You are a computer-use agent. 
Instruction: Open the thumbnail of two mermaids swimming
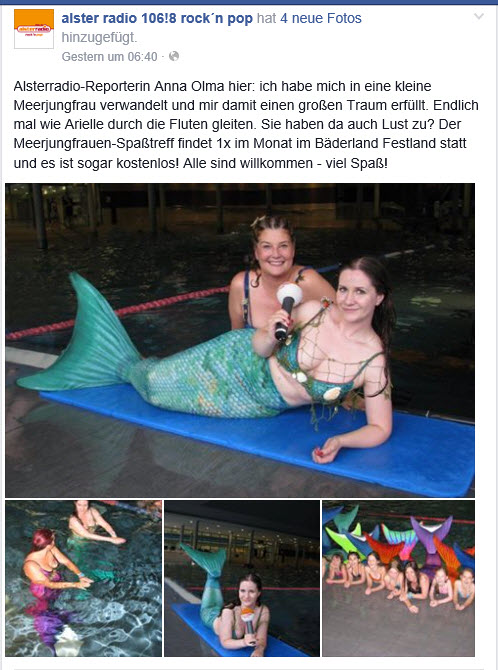pos(84,578)
